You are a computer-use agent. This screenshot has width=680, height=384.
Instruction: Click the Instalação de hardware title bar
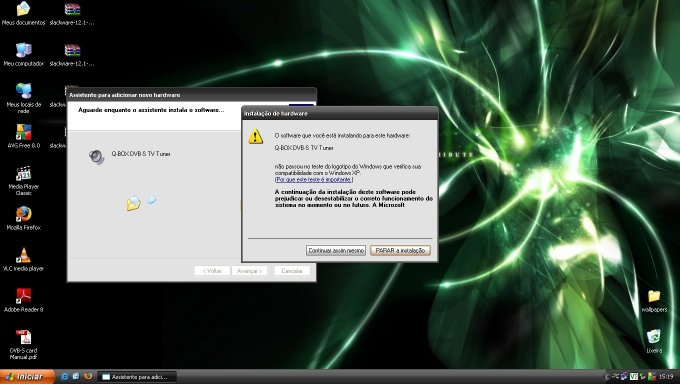(x=340, y=113)
